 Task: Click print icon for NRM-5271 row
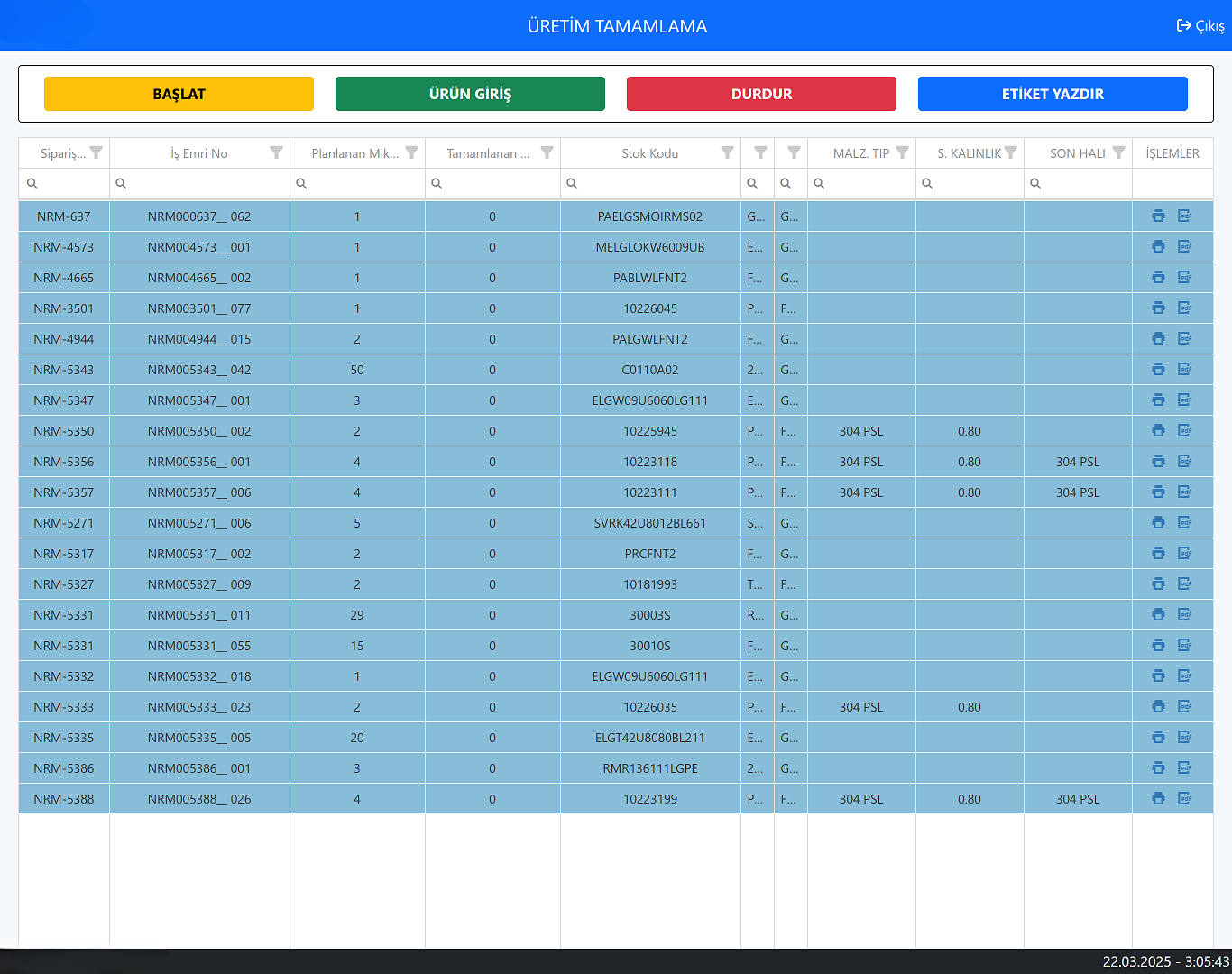click(1158, 523)
